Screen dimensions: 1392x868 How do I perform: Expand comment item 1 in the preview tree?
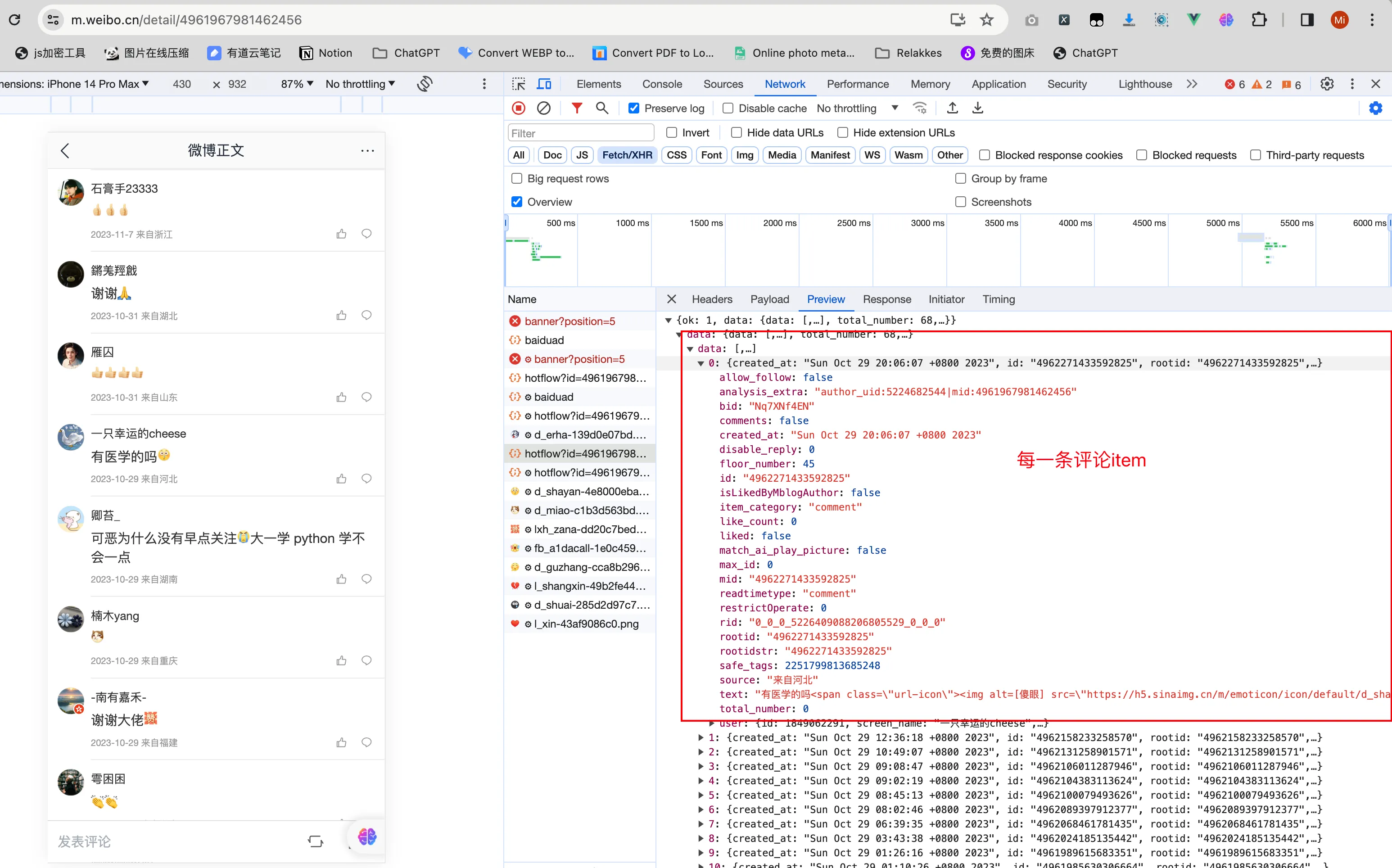tap(701, 737)
